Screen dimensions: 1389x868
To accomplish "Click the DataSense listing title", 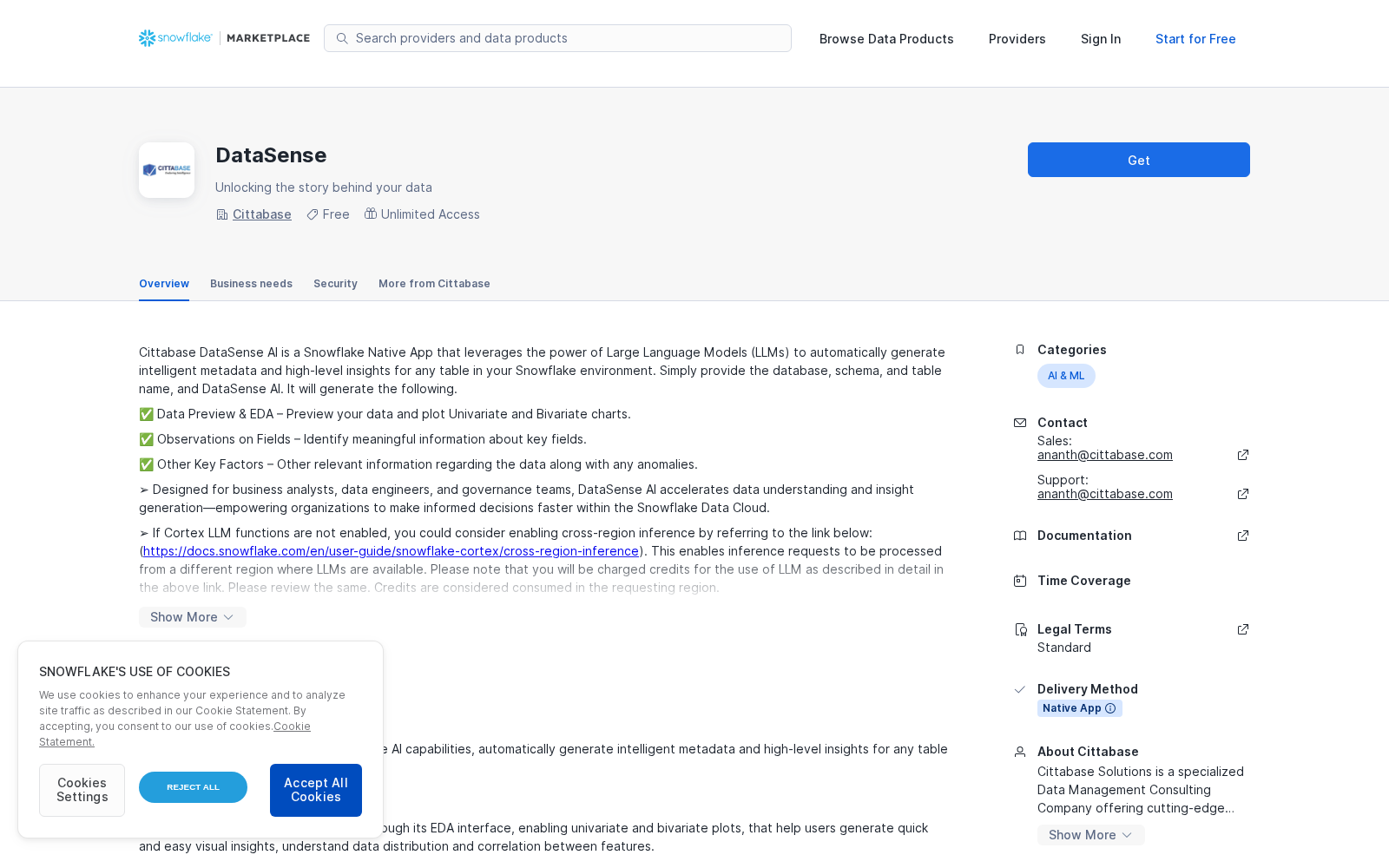I will 271,155.
